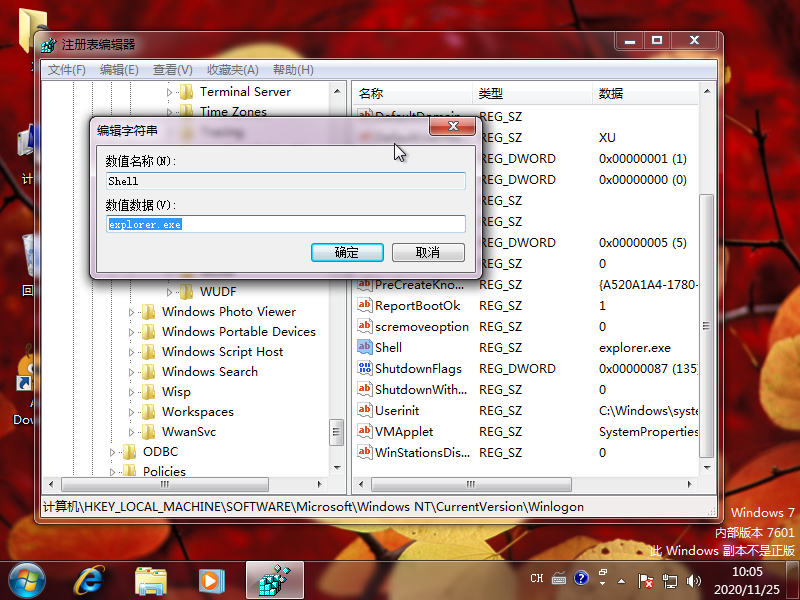The image size is (800, 600).
Task: Collapse the WUDF tree branch
Action: pos(170,291)
